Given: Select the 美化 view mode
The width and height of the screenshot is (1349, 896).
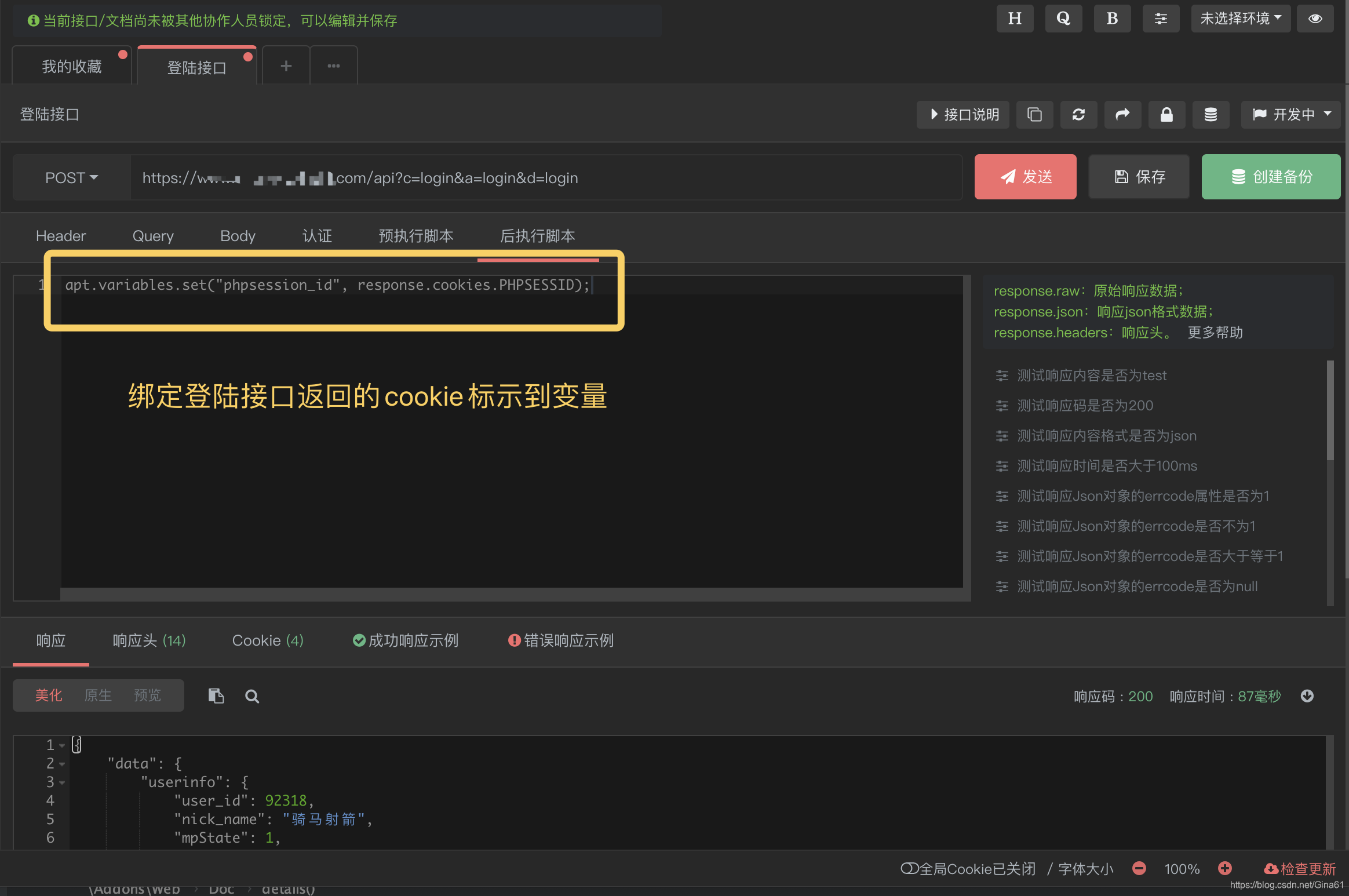Looking at the screenshot, I should point(49,695).
